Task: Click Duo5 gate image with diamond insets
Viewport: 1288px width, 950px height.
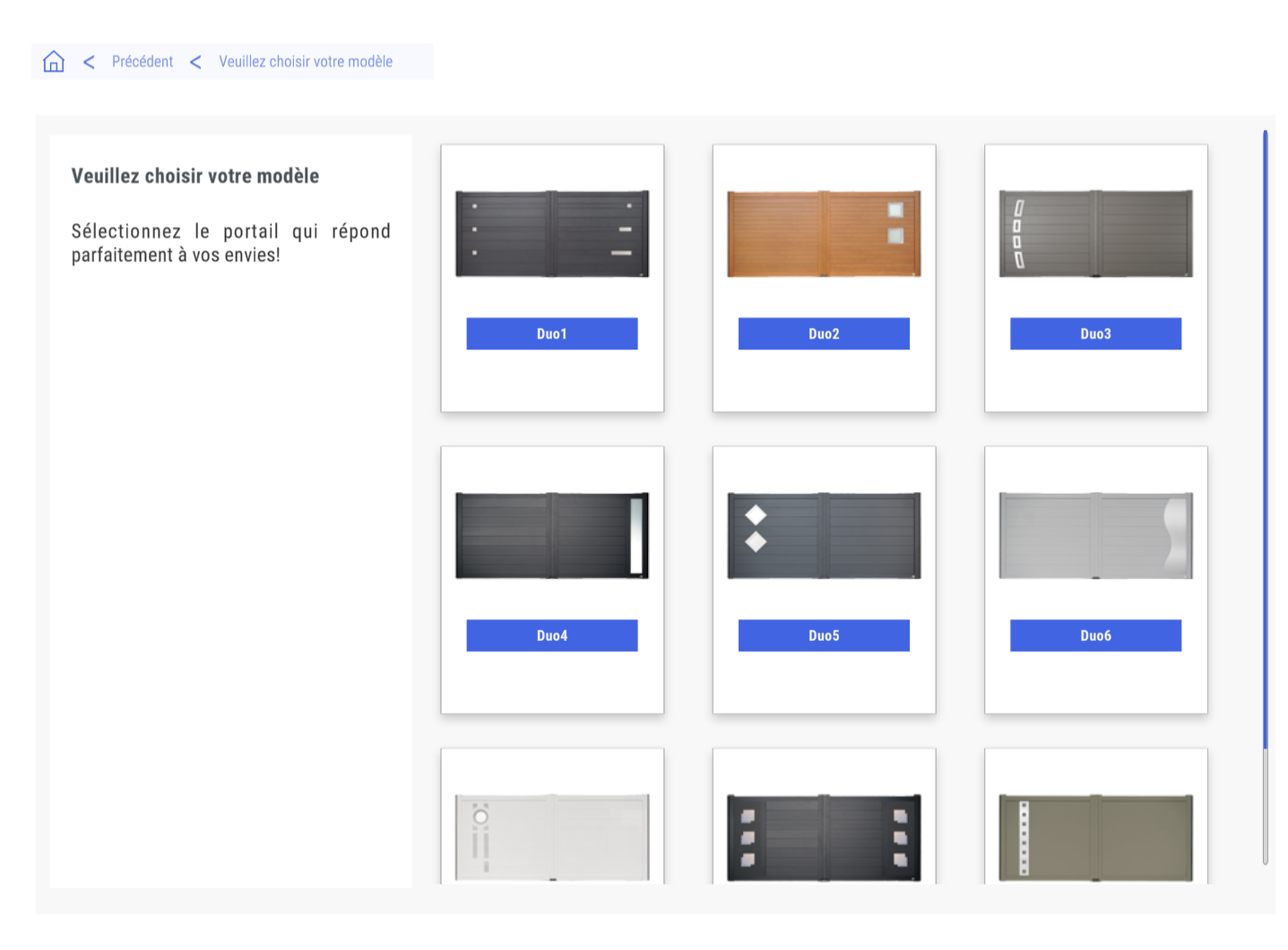Action: point(823,535)
